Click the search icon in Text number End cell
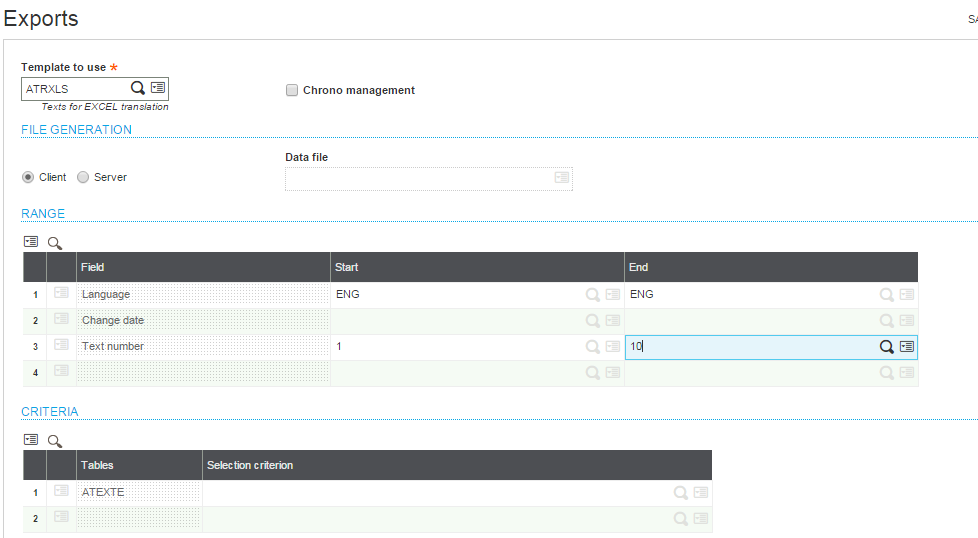Screen dimensions: 978x538 click(886, 347)
